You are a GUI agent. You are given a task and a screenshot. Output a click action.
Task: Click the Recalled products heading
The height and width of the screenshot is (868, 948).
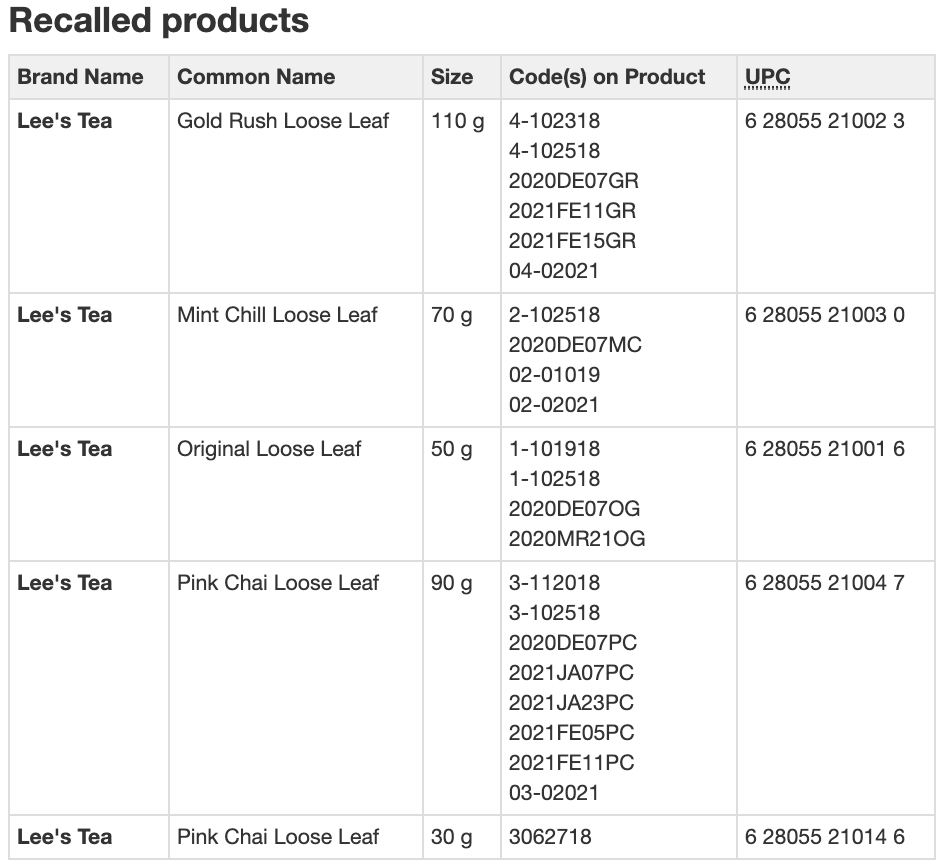point(159,21)
